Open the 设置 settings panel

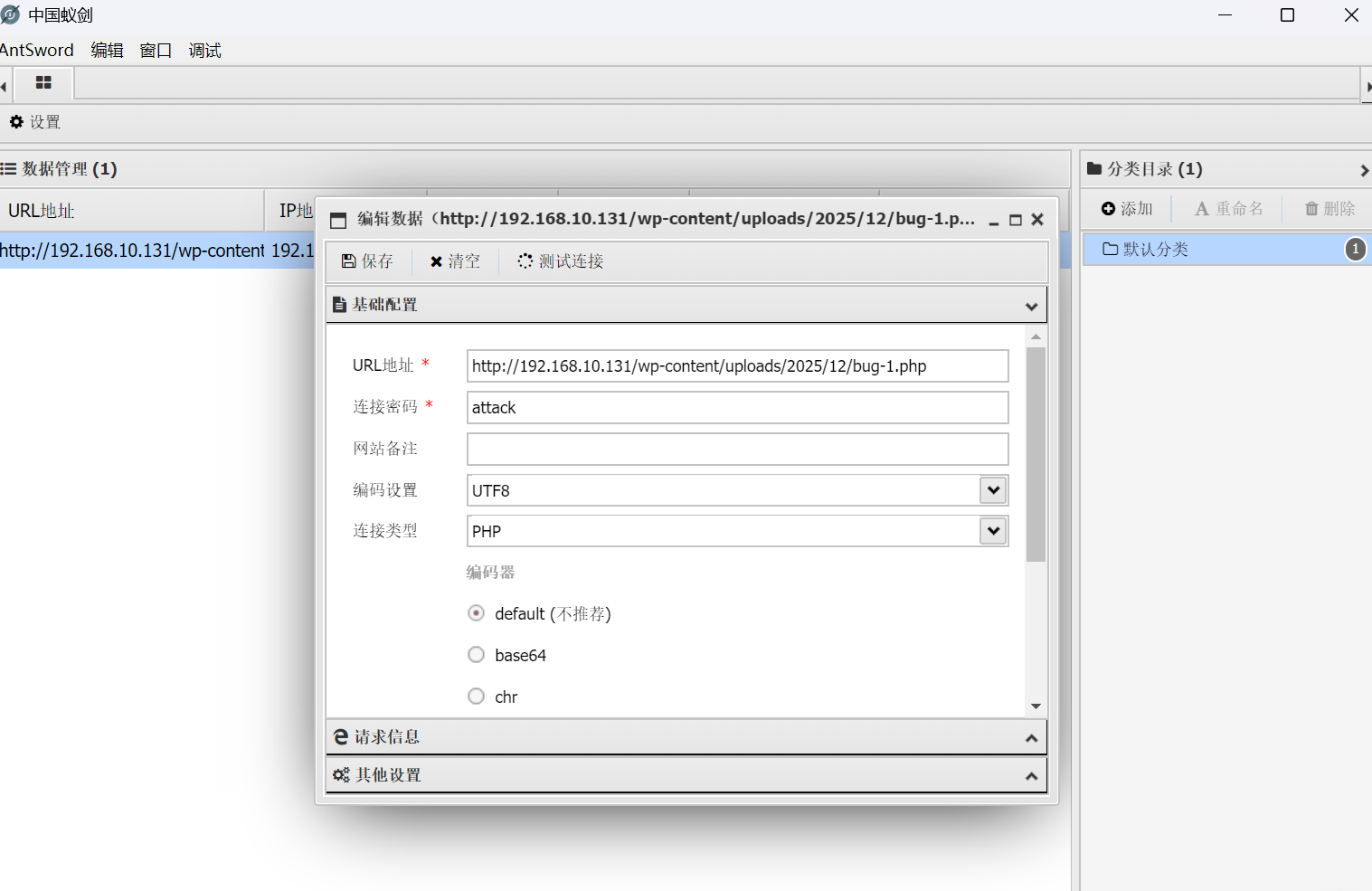34,121
